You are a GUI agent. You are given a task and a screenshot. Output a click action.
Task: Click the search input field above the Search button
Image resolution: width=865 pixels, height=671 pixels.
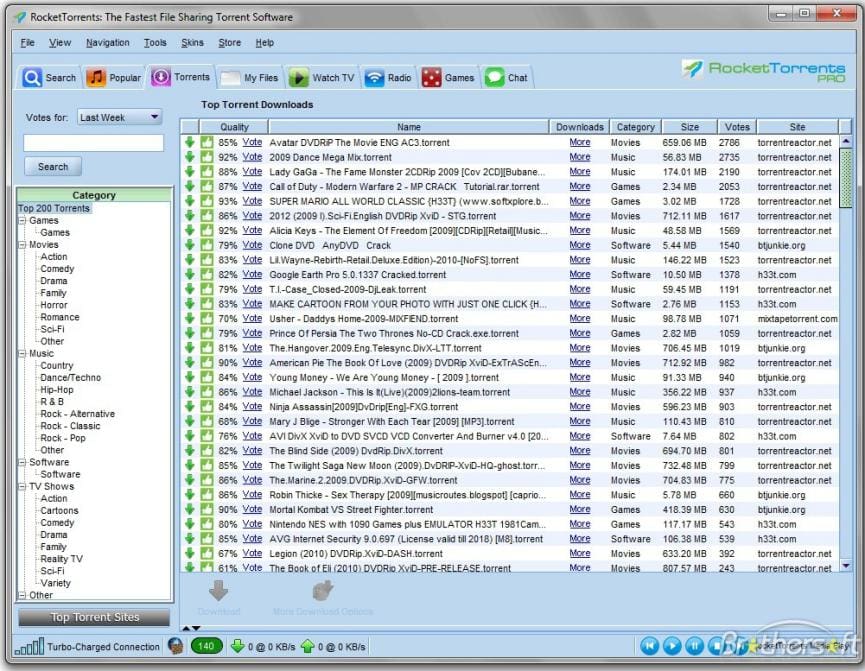click(x=92, y=142)
